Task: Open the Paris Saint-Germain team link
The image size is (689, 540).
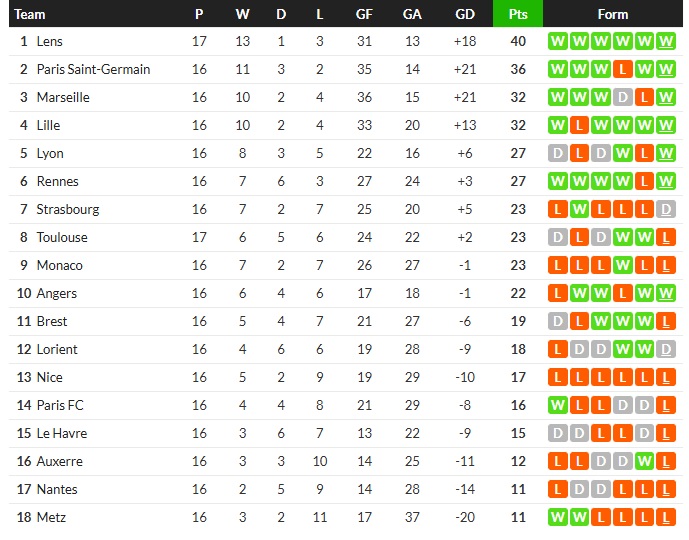Action: pos(93,69)
